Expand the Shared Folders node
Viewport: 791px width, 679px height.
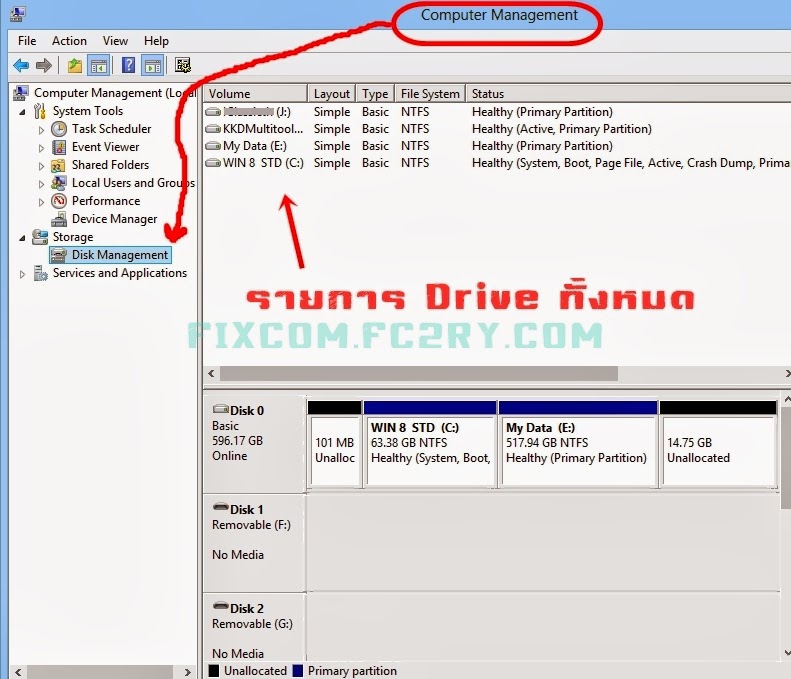pos(41,166)
